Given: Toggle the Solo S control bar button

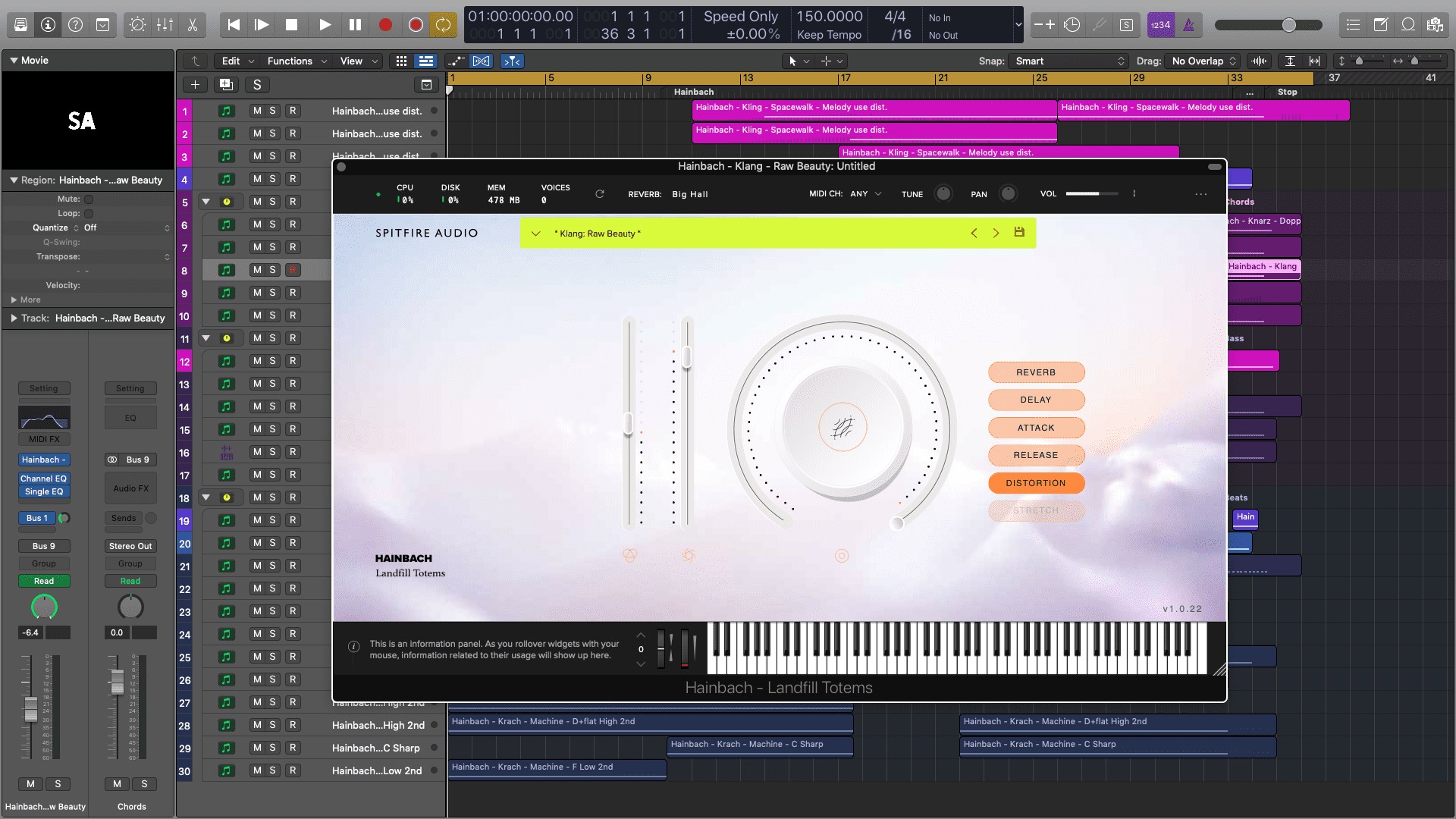Looking at the screenshot, I should (1127, 25).
